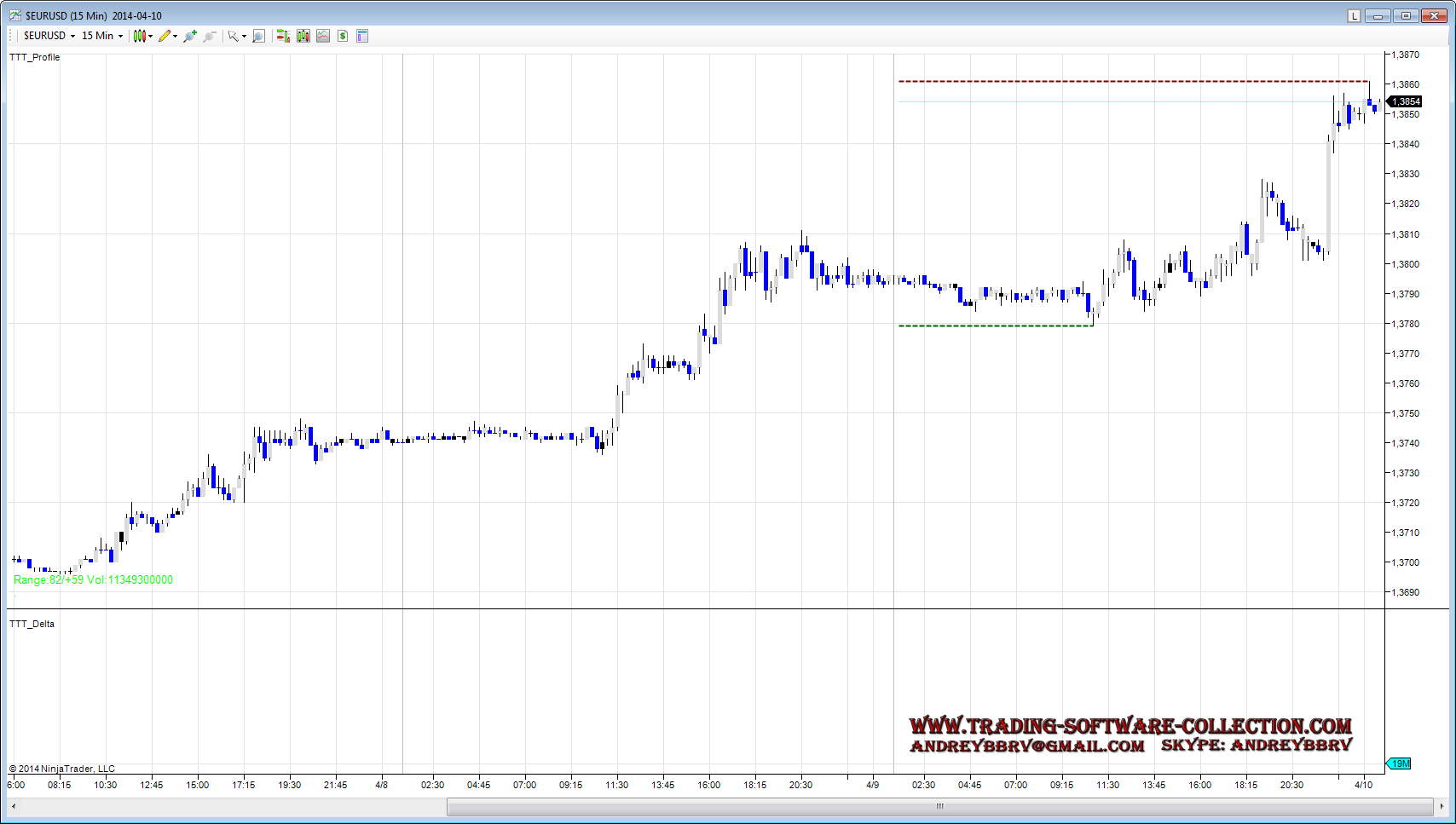Click the horizontal scrollbar thumb
The image size is (1456, 824).
click(939, 806)
